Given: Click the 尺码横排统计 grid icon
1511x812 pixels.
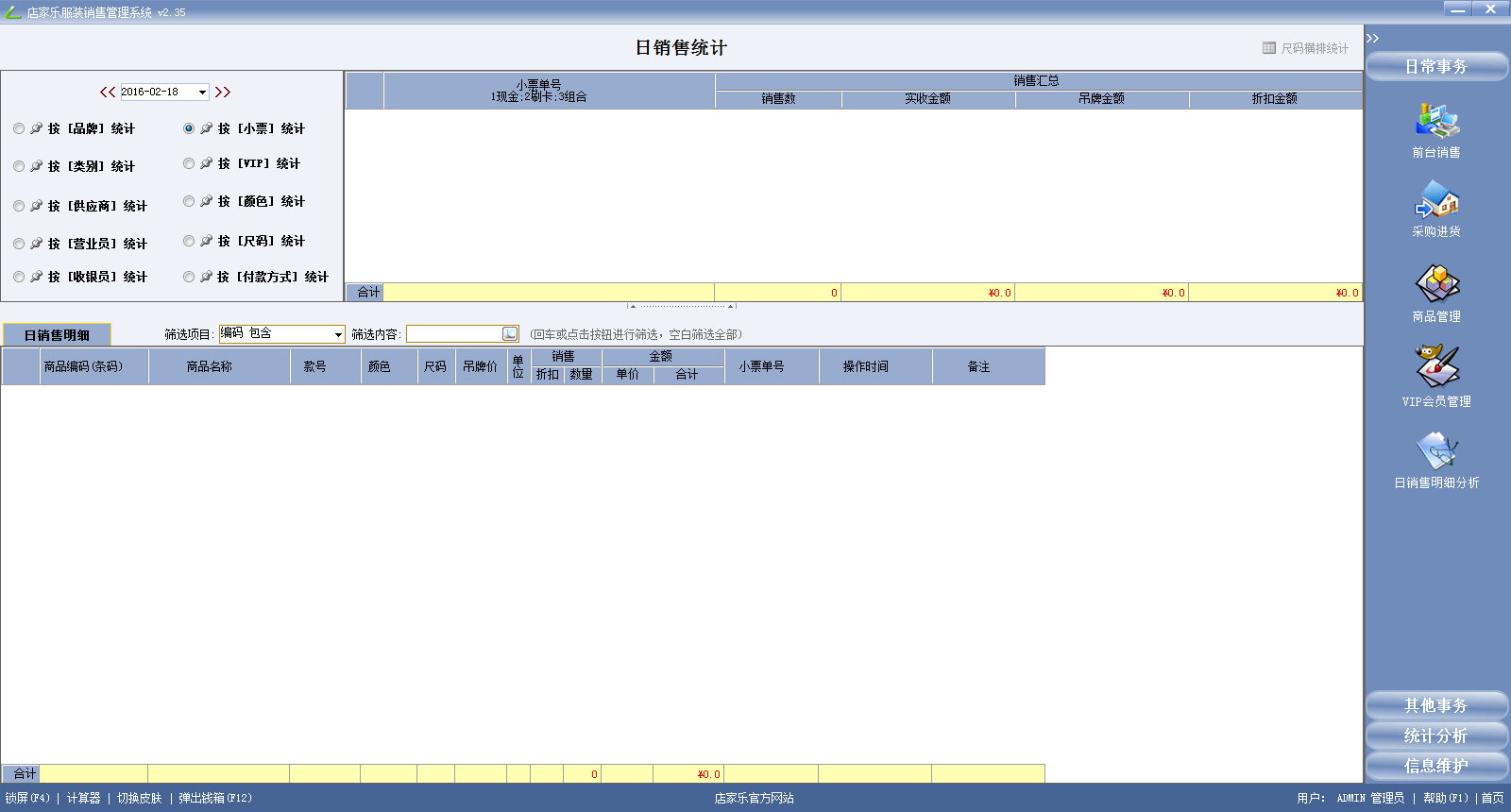Looking at the screenshot, I should click(x=1269, y=48).
